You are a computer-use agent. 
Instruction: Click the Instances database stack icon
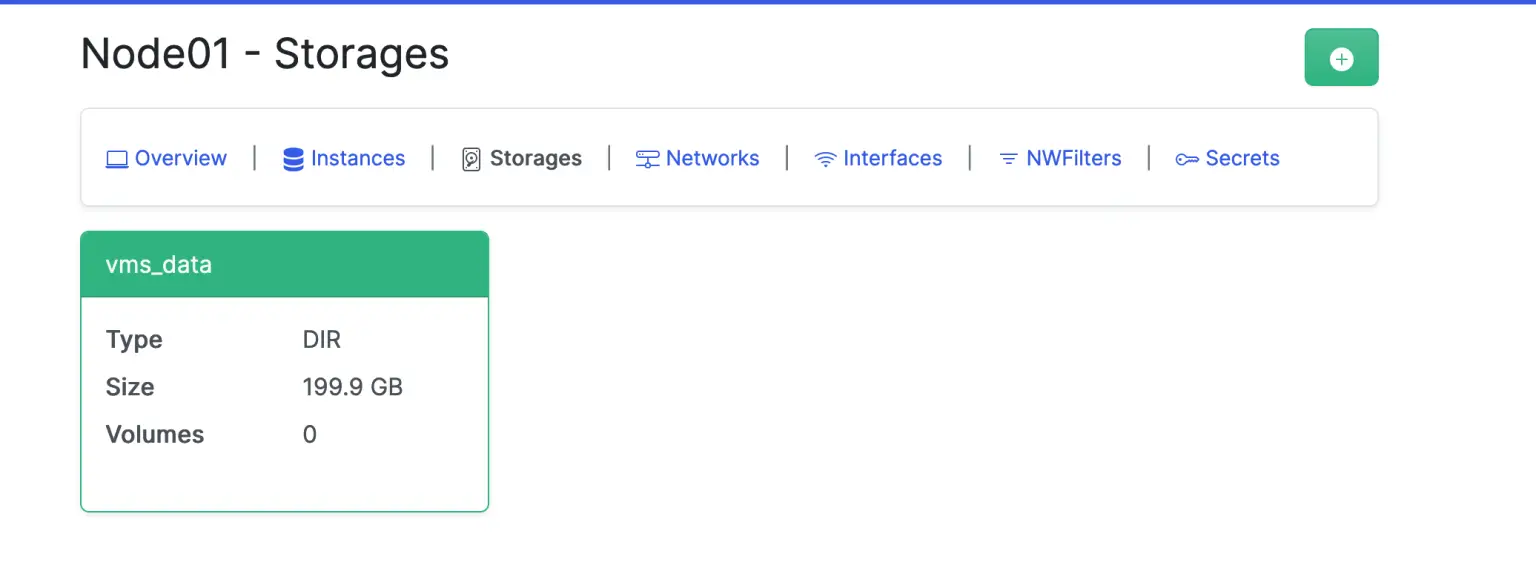click(293, 158)
